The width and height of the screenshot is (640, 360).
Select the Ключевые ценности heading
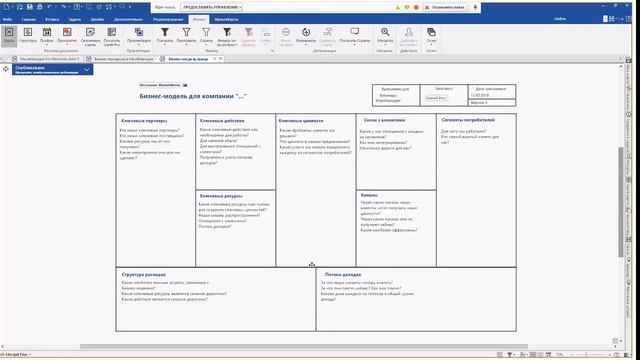[301, 121]
